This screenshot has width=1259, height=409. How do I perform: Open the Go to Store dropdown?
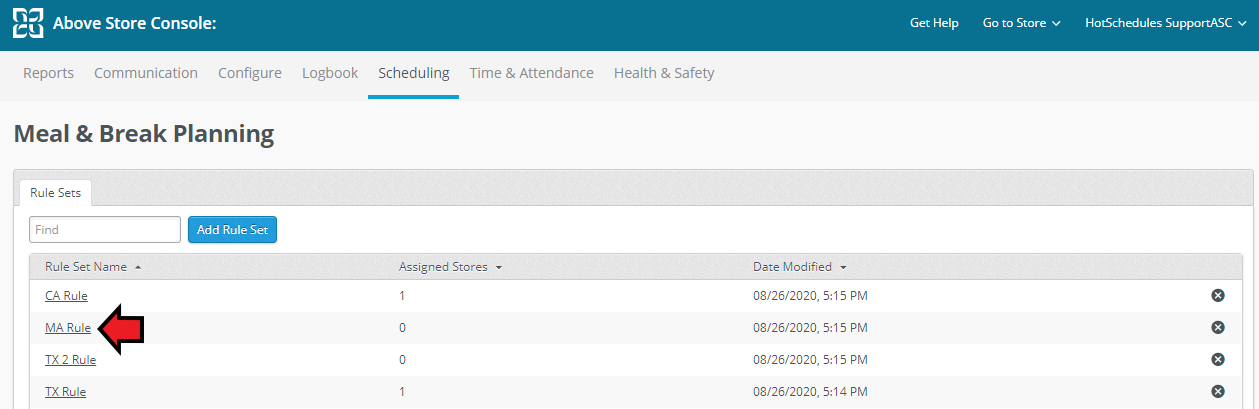click(x=1021, y=23)
